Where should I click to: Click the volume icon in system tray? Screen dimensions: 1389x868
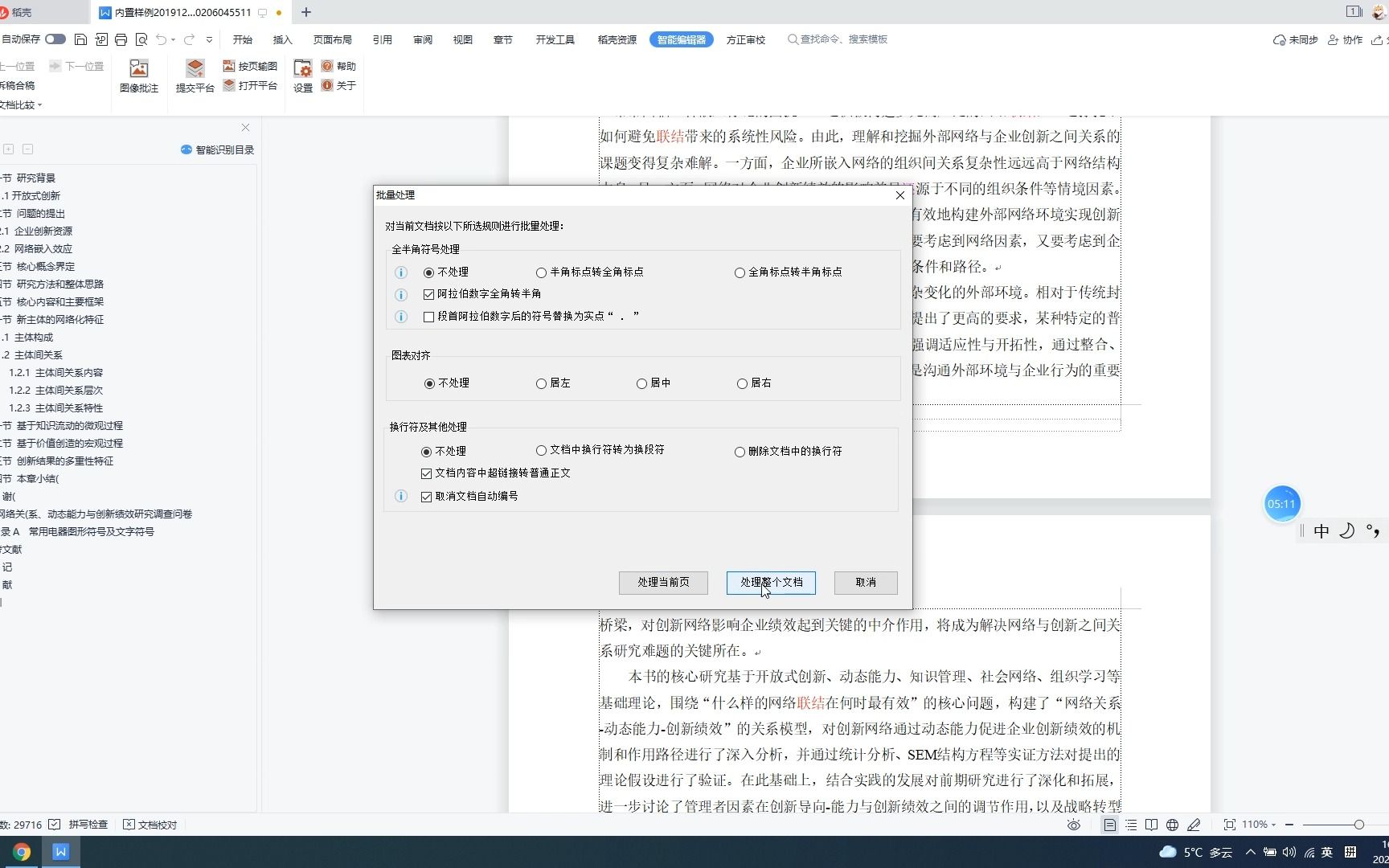click(x=1289, y=852)
